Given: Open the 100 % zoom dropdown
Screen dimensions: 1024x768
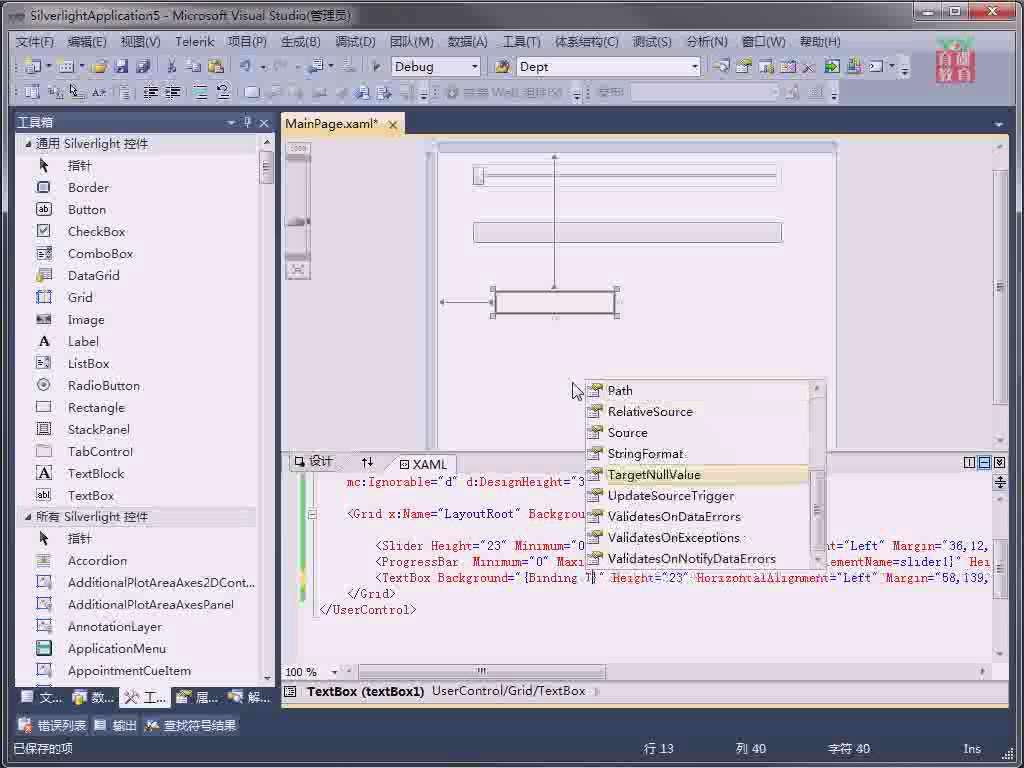Looking at the screenshot, I should [x=334, y=672].
